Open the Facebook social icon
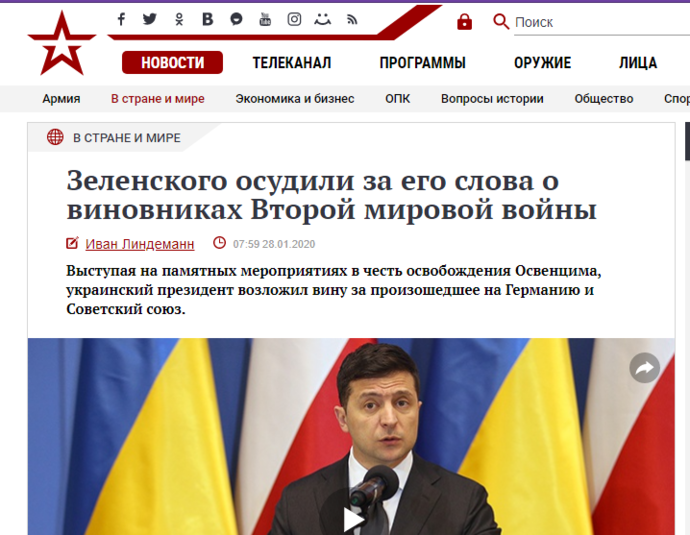The image size is (690, 535). (121, 19)
